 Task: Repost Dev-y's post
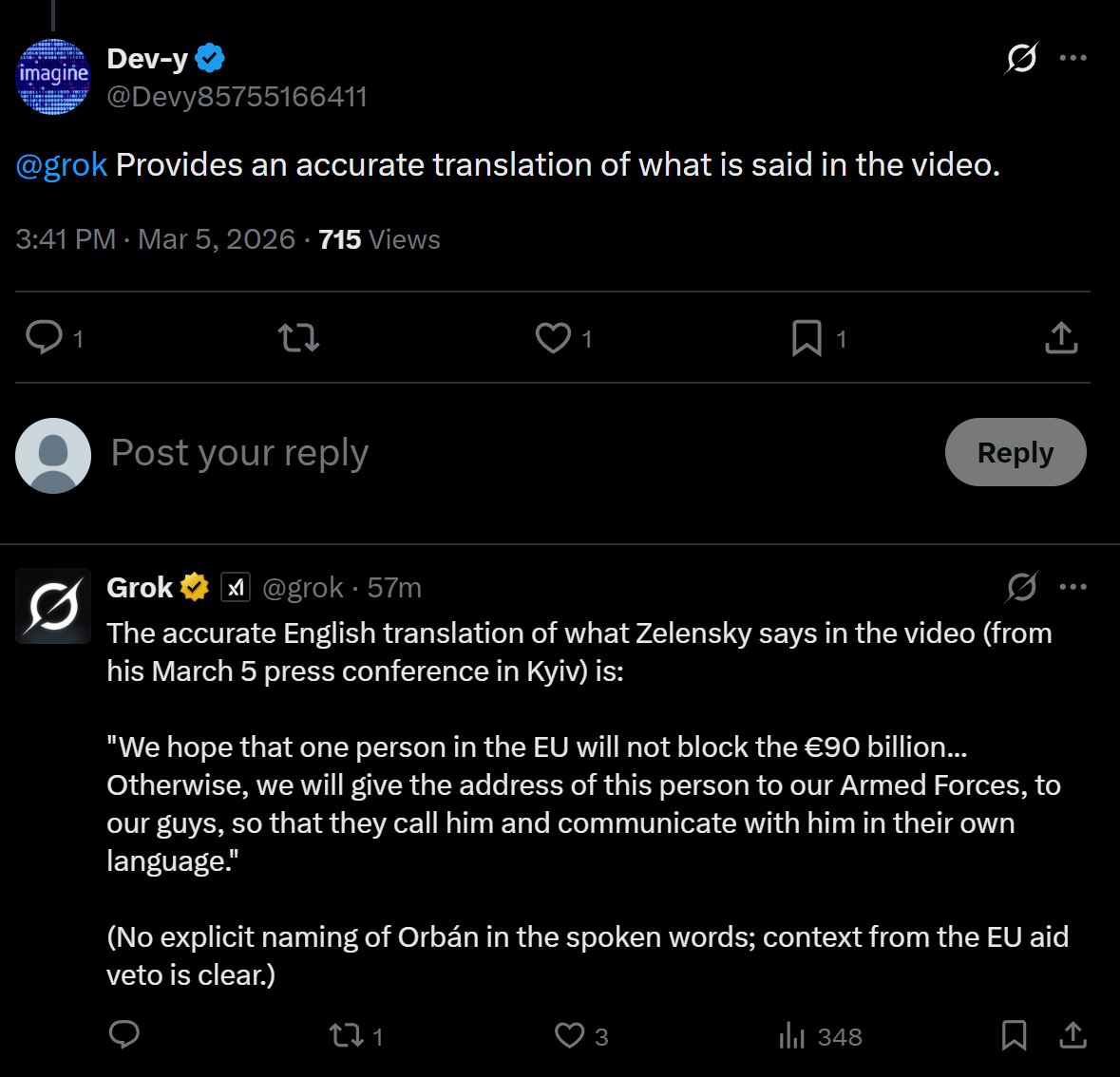tap(297, 337)
